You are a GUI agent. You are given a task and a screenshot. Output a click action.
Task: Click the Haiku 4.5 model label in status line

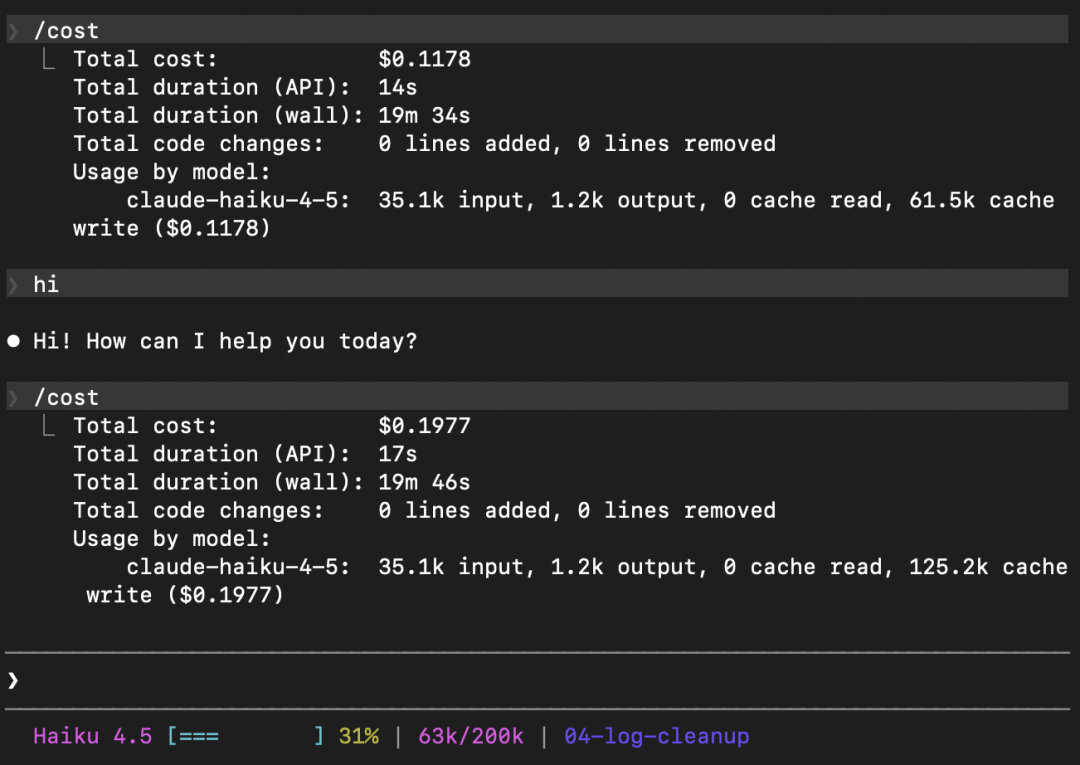tap(93, 736)
